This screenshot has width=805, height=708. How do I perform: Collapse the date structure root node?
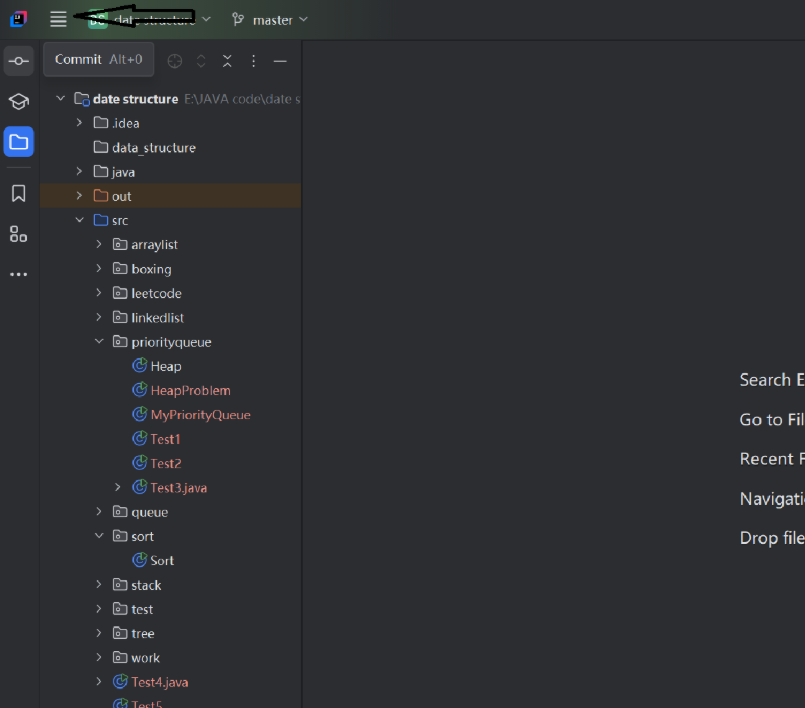(x=61, y=98)
